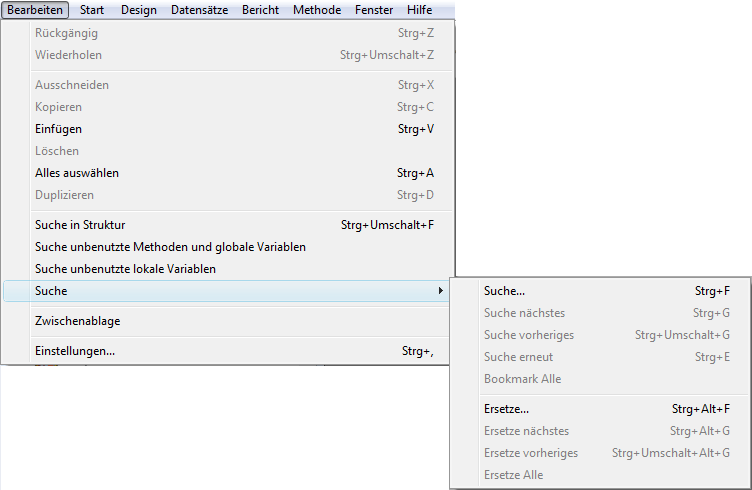752x490 pixels.
Task: Select Ersetze... in the submenu
Action: click(x=506, y=409)
